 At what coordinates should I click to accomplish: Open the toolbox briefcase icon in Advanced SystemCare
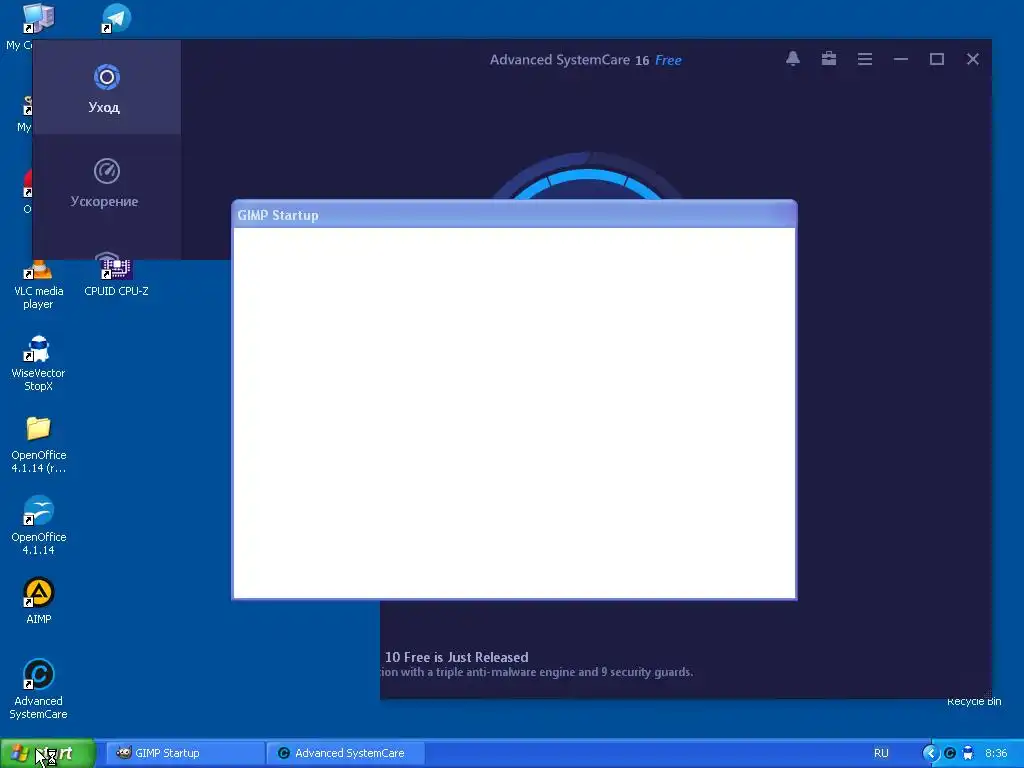pyautogui.click(x=829, y=59)
